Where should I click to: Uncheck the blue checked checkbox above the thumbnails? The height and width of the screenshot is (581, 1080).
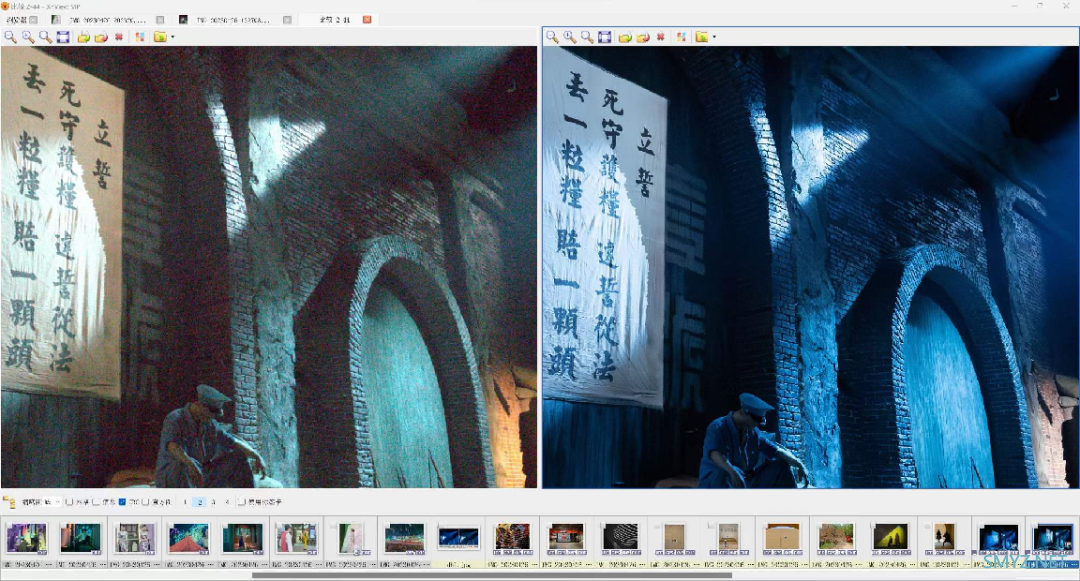122,502
